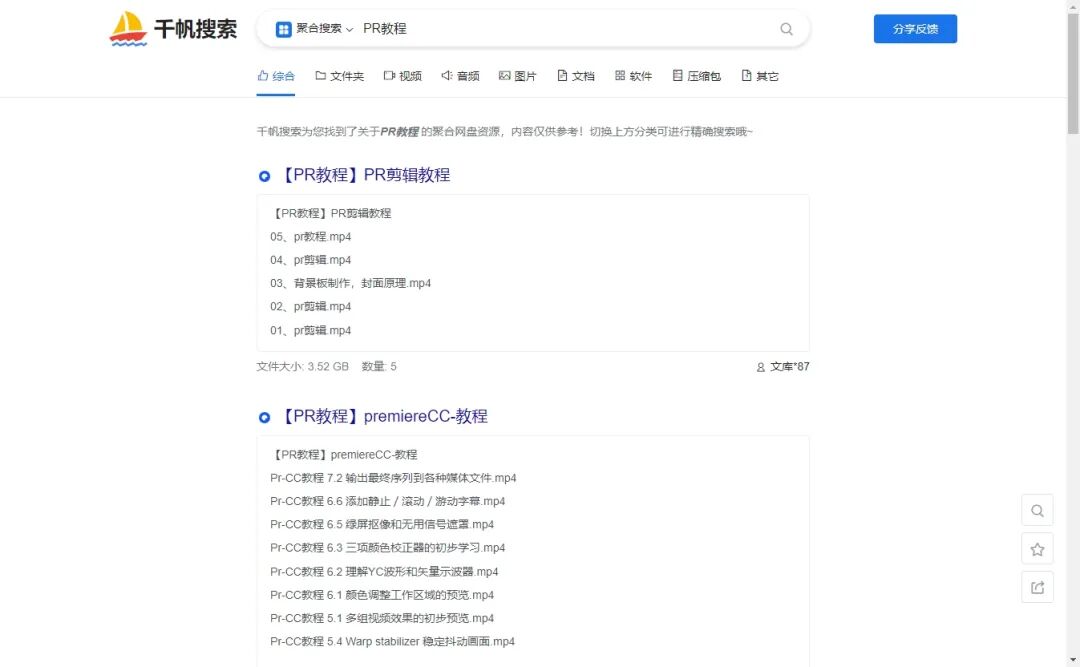
Task: Click the uploader name 文库*87
Action: coord(789,367)
